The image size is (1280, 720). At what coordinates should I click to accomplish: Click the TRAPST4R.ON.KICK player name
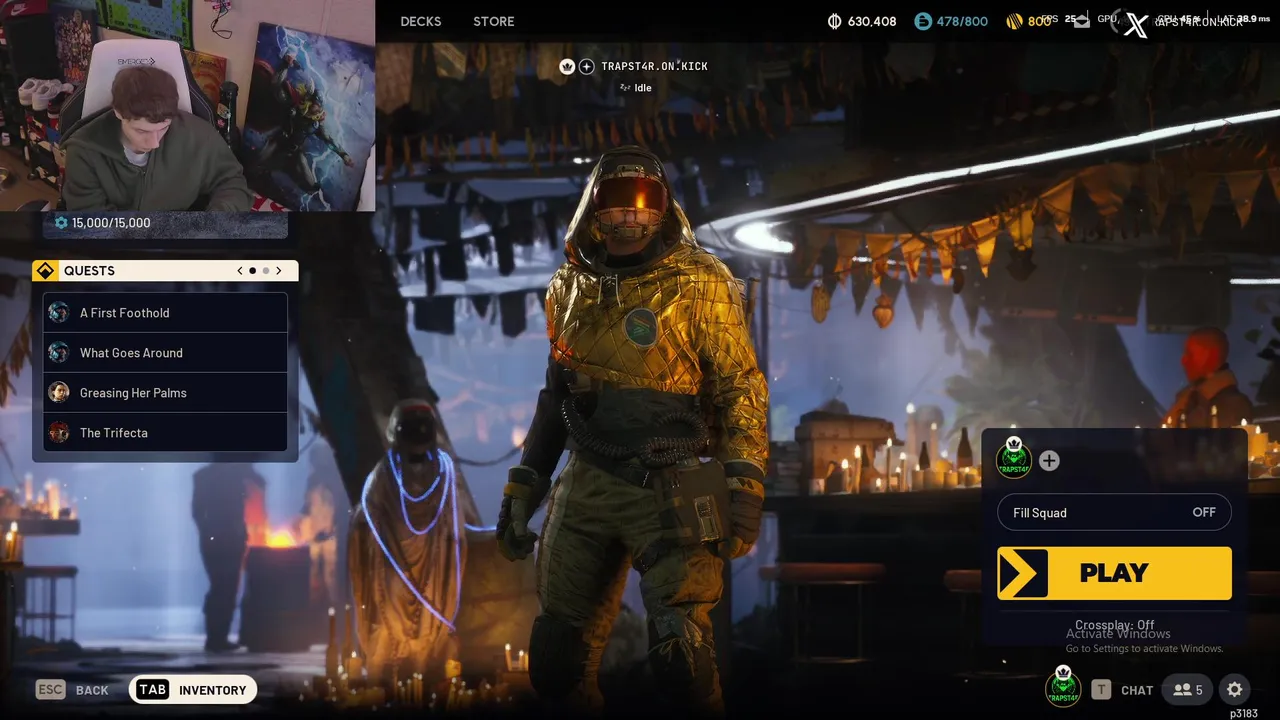pos(654,66)
